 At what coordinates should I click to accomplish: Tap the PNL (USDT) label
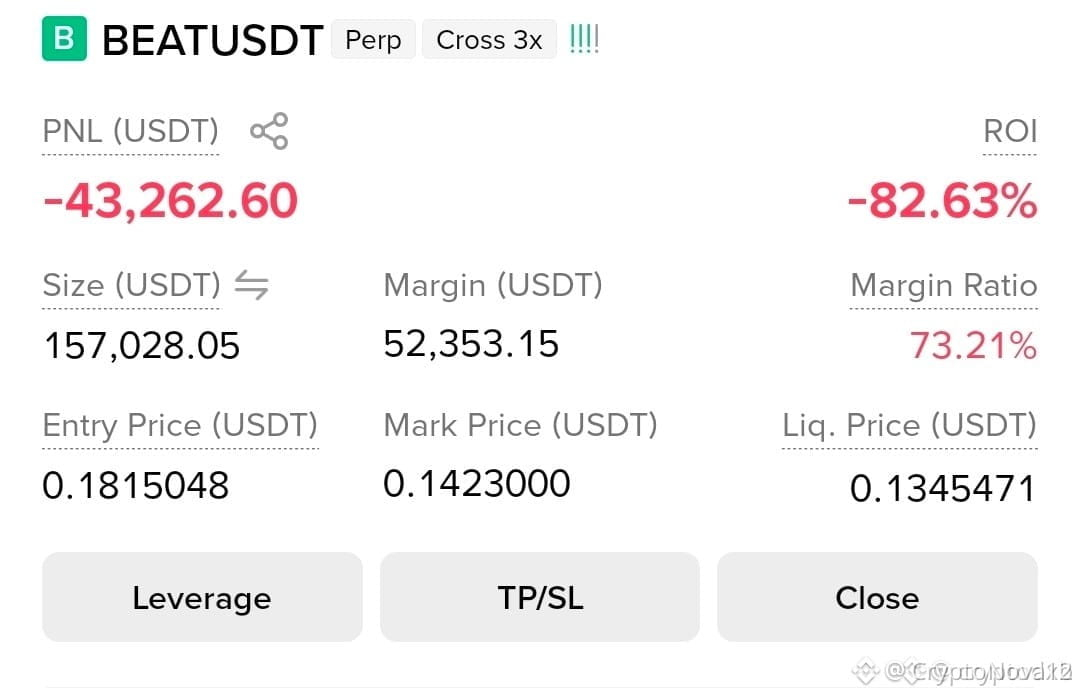click(131, 130)
